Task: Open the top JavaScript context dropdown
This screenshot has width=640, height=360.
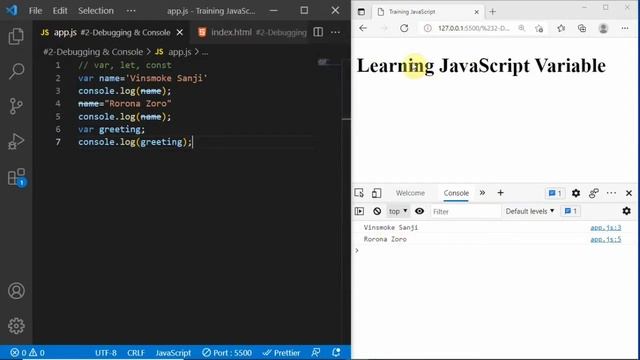Action: pyautogui.click(x=398, y=211)
